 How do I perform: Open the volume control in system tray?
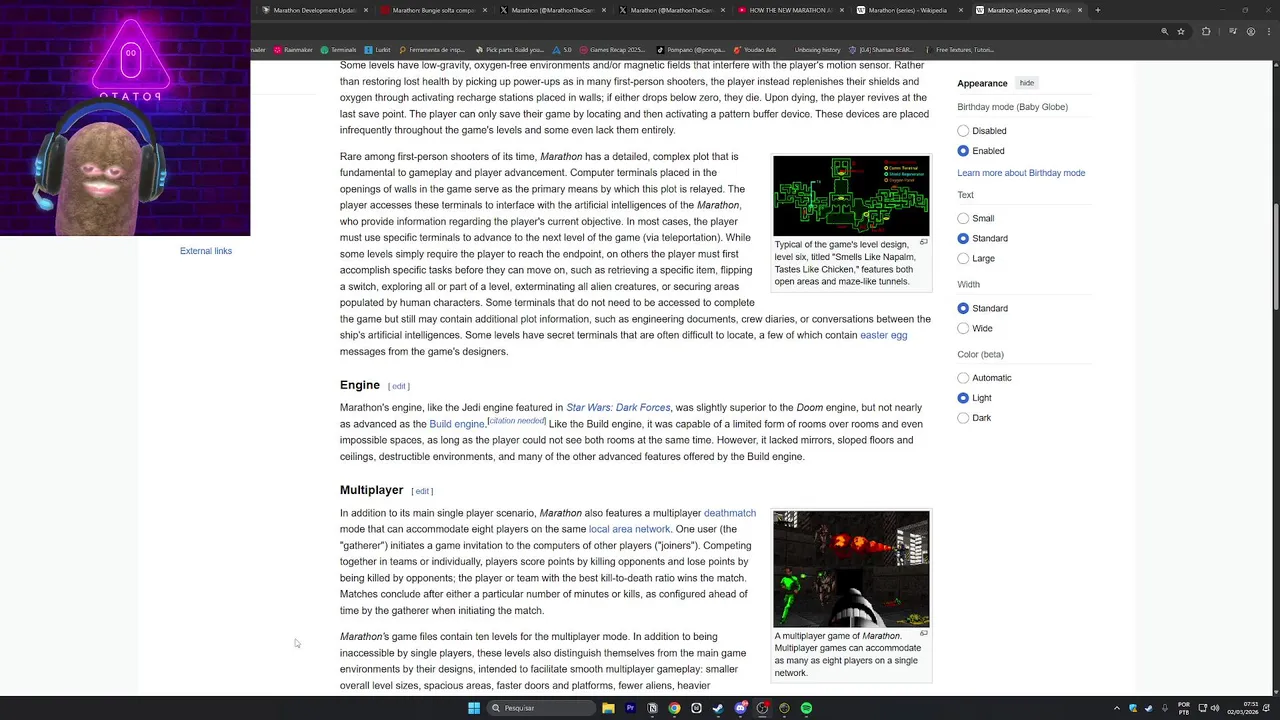click(x=1215, y=708)
